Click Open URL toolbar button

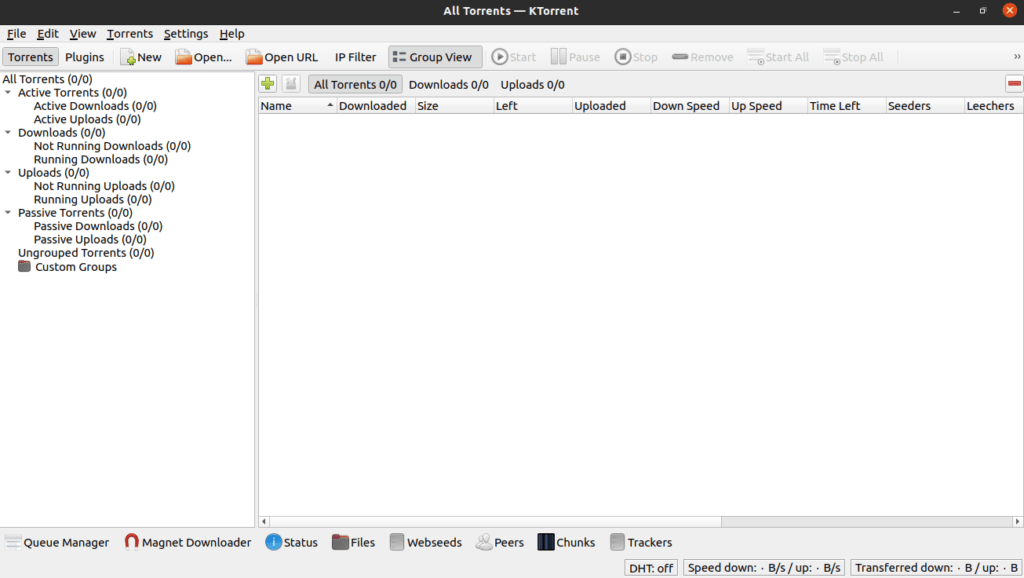[282, 57]
